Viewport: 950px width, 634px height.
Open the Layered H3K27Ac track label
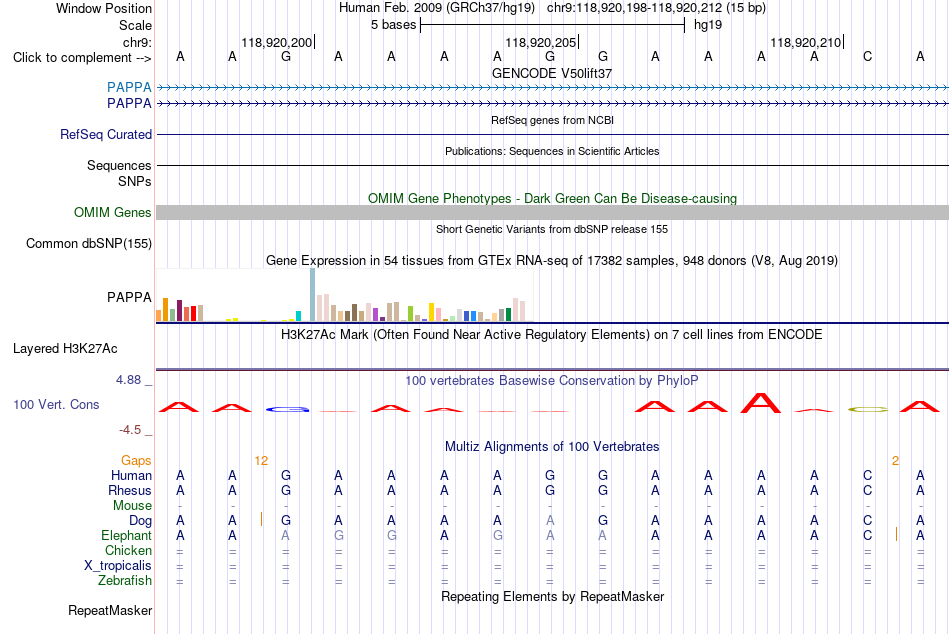pos(65,349)
